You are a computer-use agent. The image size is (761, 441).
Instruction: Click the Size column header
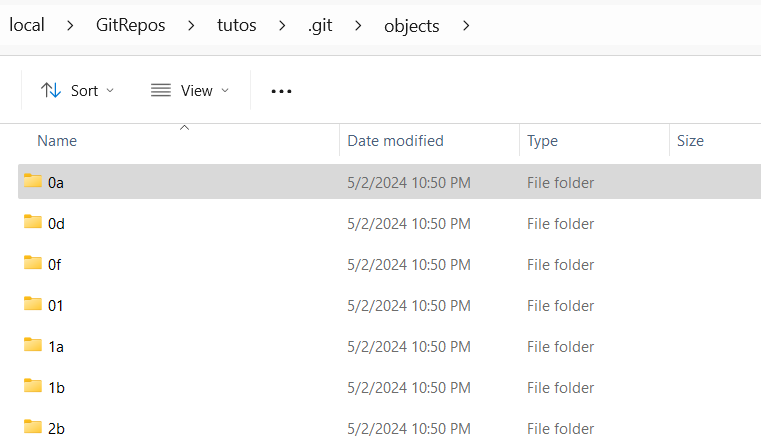(x=690, y=141)
